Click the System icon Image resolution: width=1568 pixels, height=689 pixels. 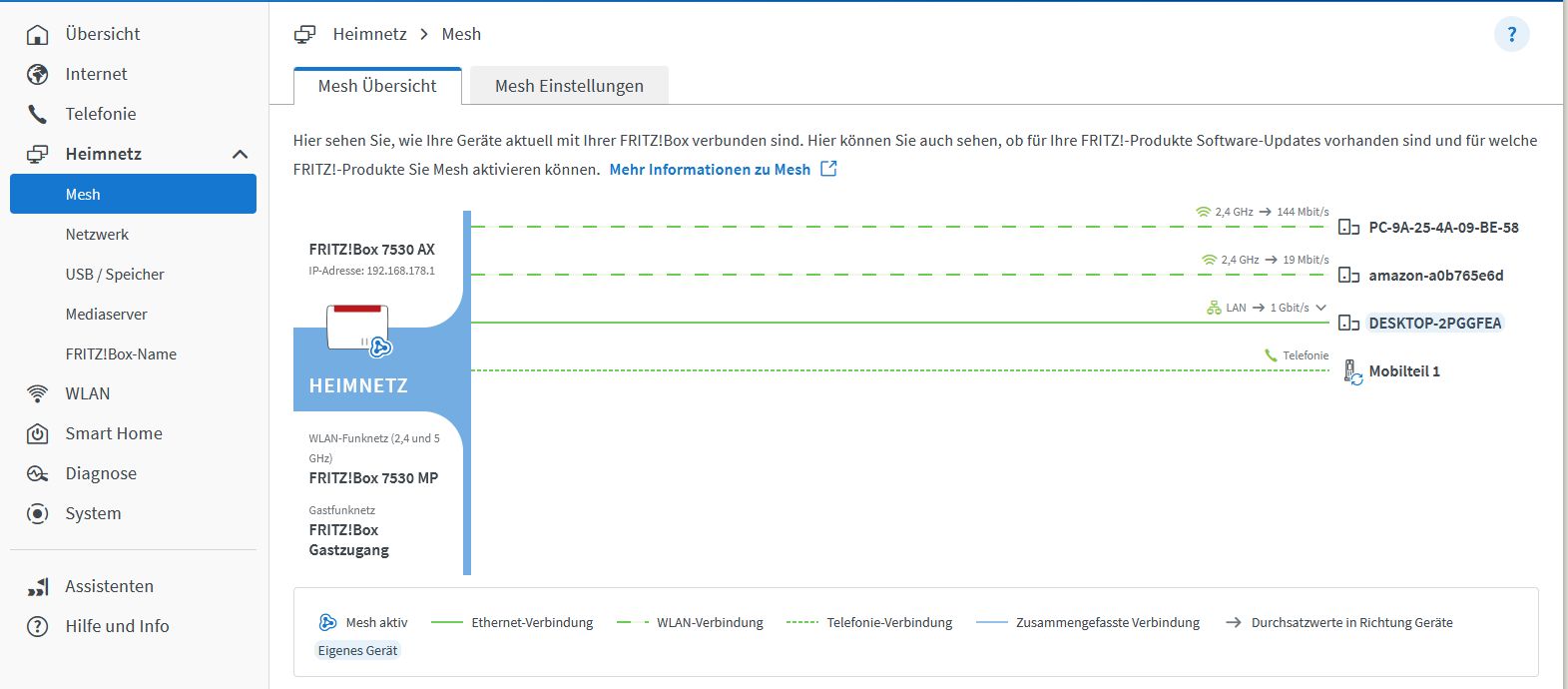point(37,513)
